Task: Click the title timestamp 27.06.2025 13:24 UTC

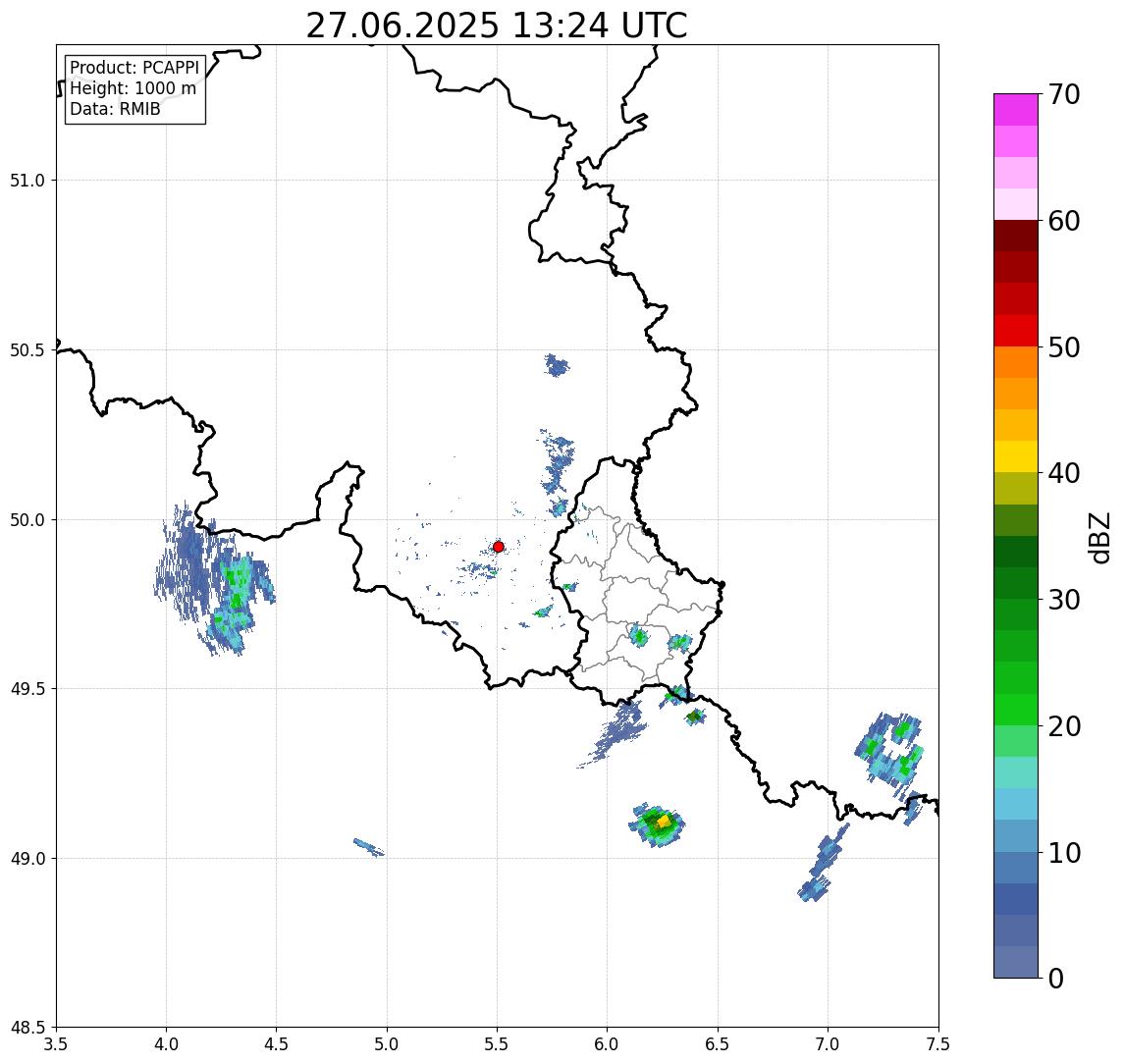Action: (497, 26)
